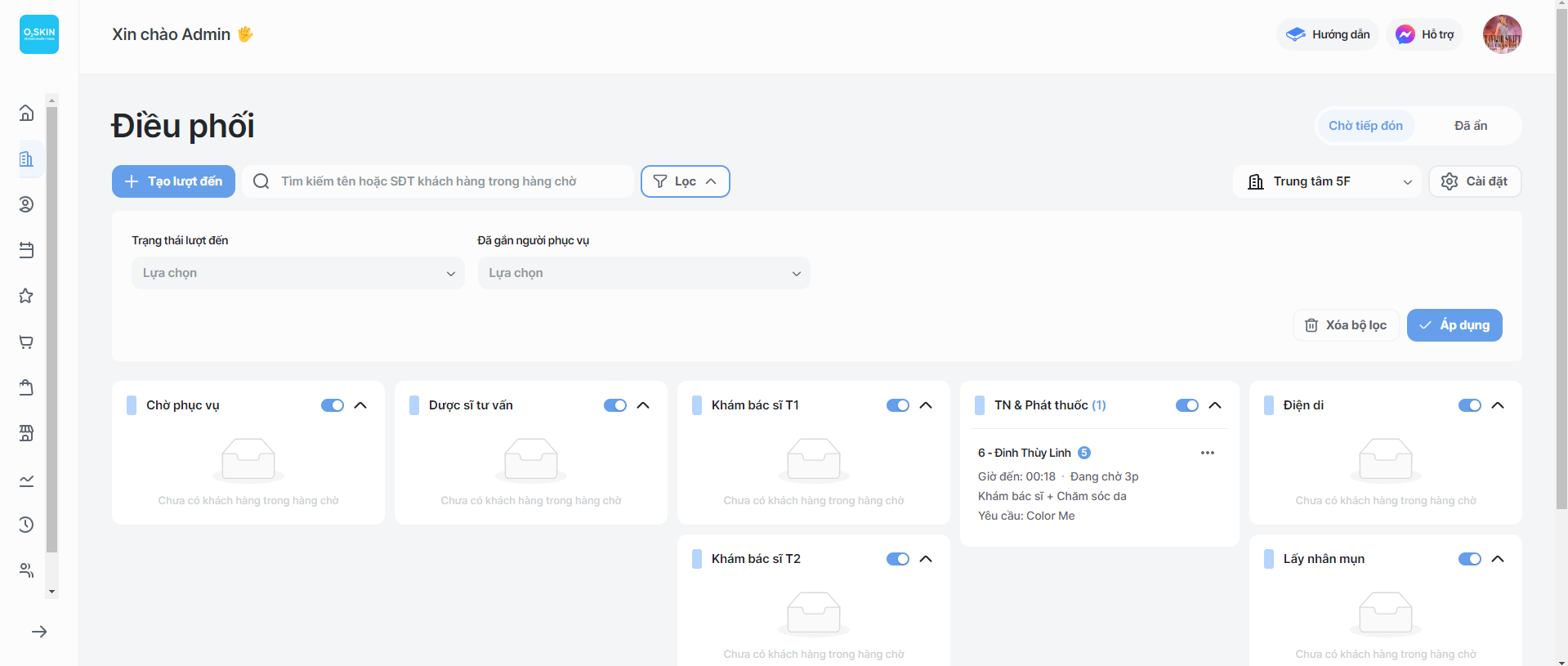Expand sidebar with the arrow icon
Screen dimensions: 1568x666
[39, 632]
